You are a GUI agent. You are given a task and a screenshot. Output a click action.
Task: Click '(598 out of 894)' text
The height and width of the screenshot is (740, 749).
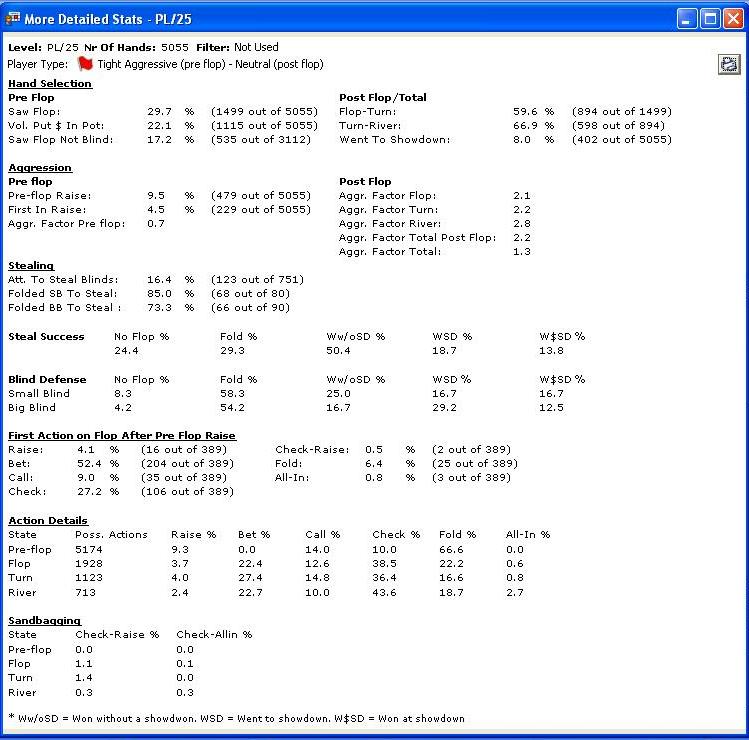pyautogui.click(x=618, y=126)
